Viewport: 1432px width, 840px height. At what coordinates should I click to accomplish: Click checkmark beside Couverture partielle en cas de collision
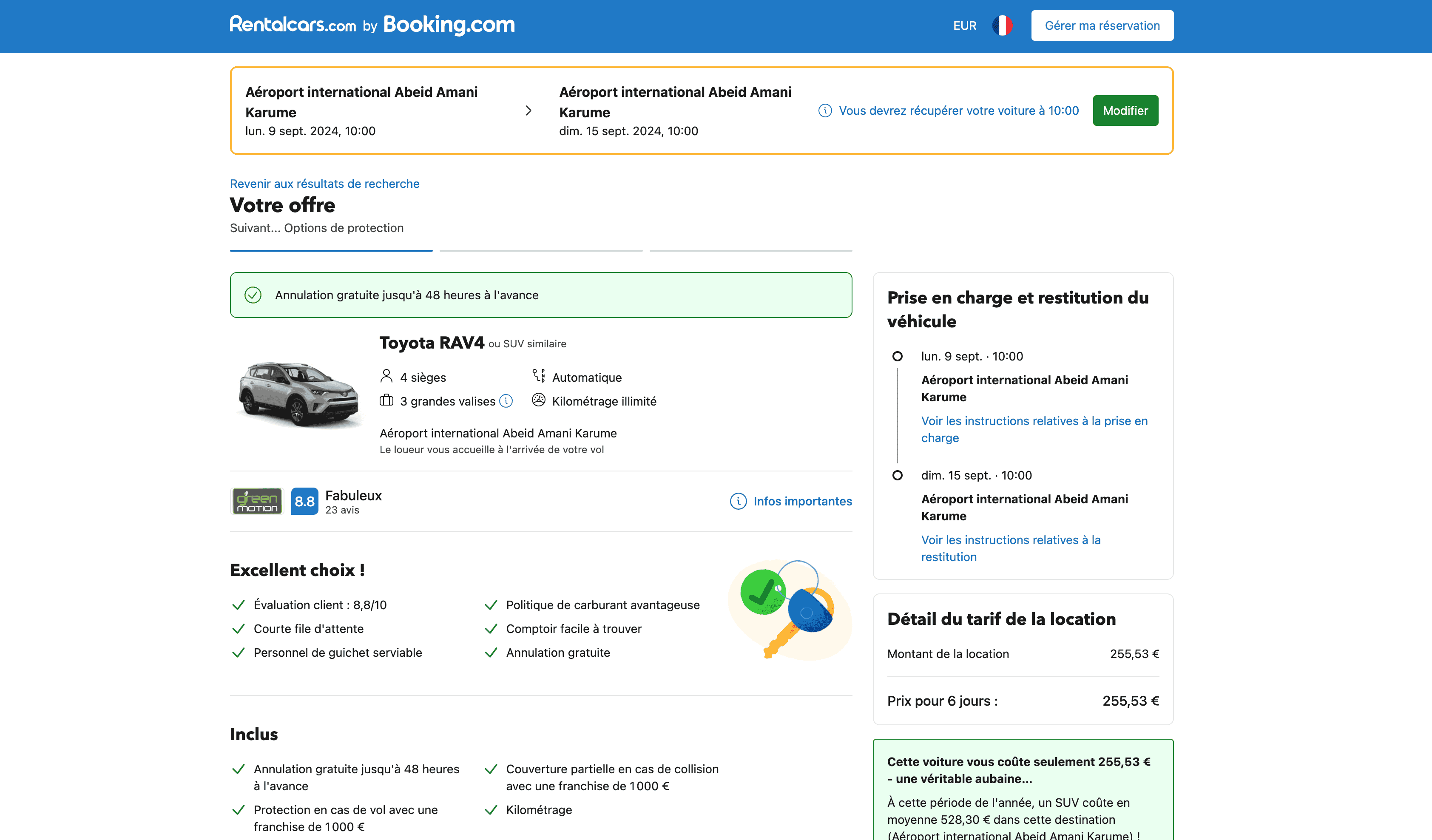tap(491, 769)
